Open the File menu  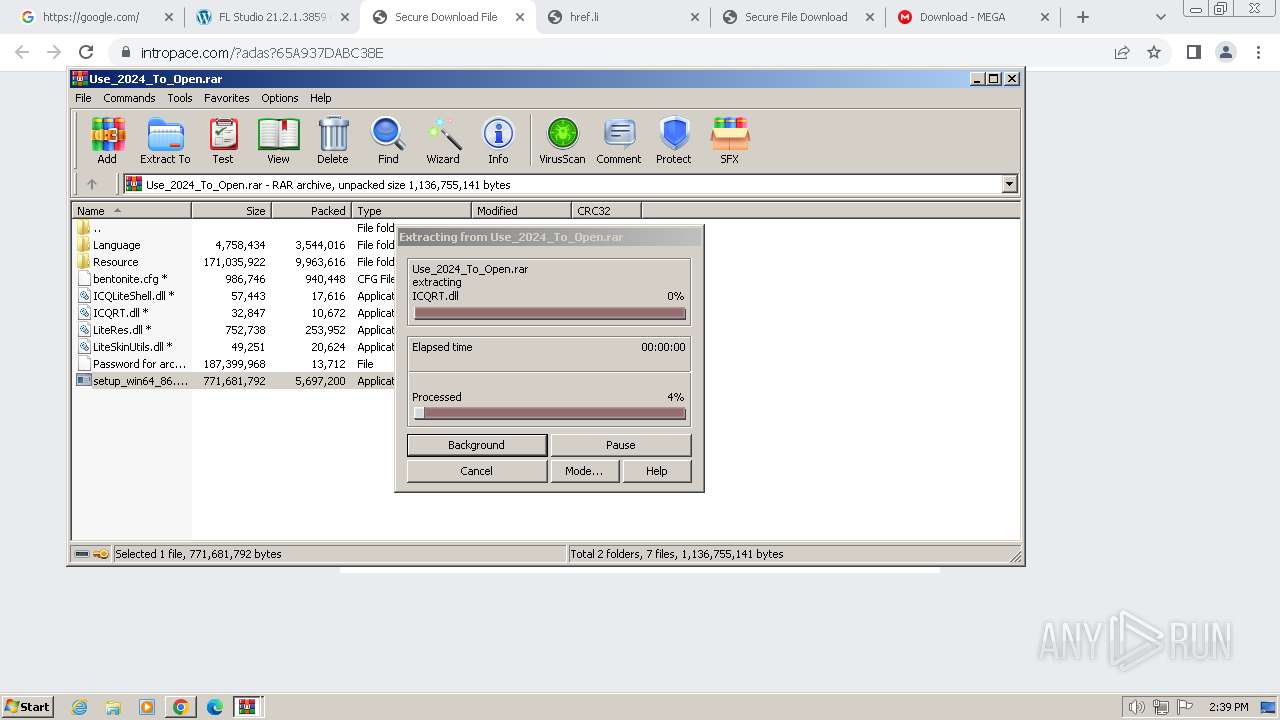(83, 98)
